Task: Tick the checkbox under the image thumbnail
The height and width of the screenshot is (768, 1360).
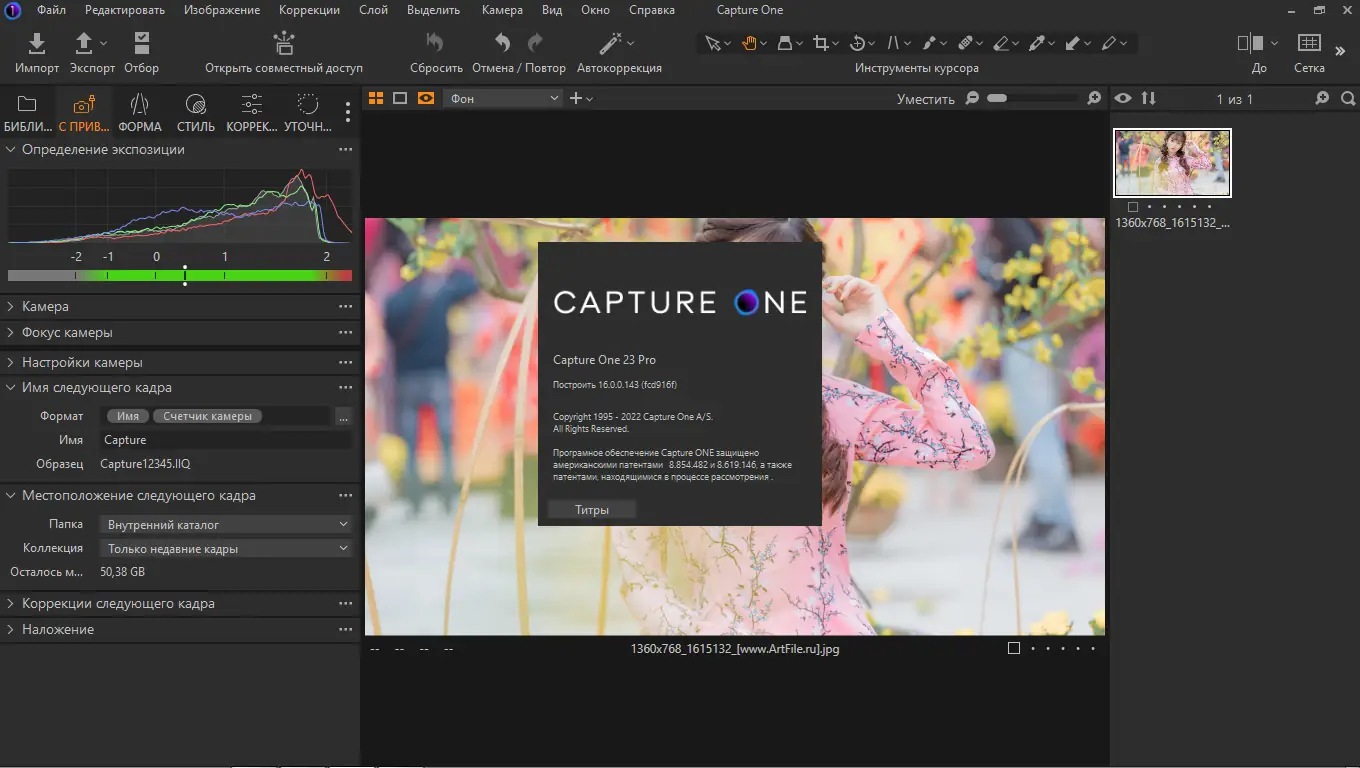Action: click(1132, 207)
